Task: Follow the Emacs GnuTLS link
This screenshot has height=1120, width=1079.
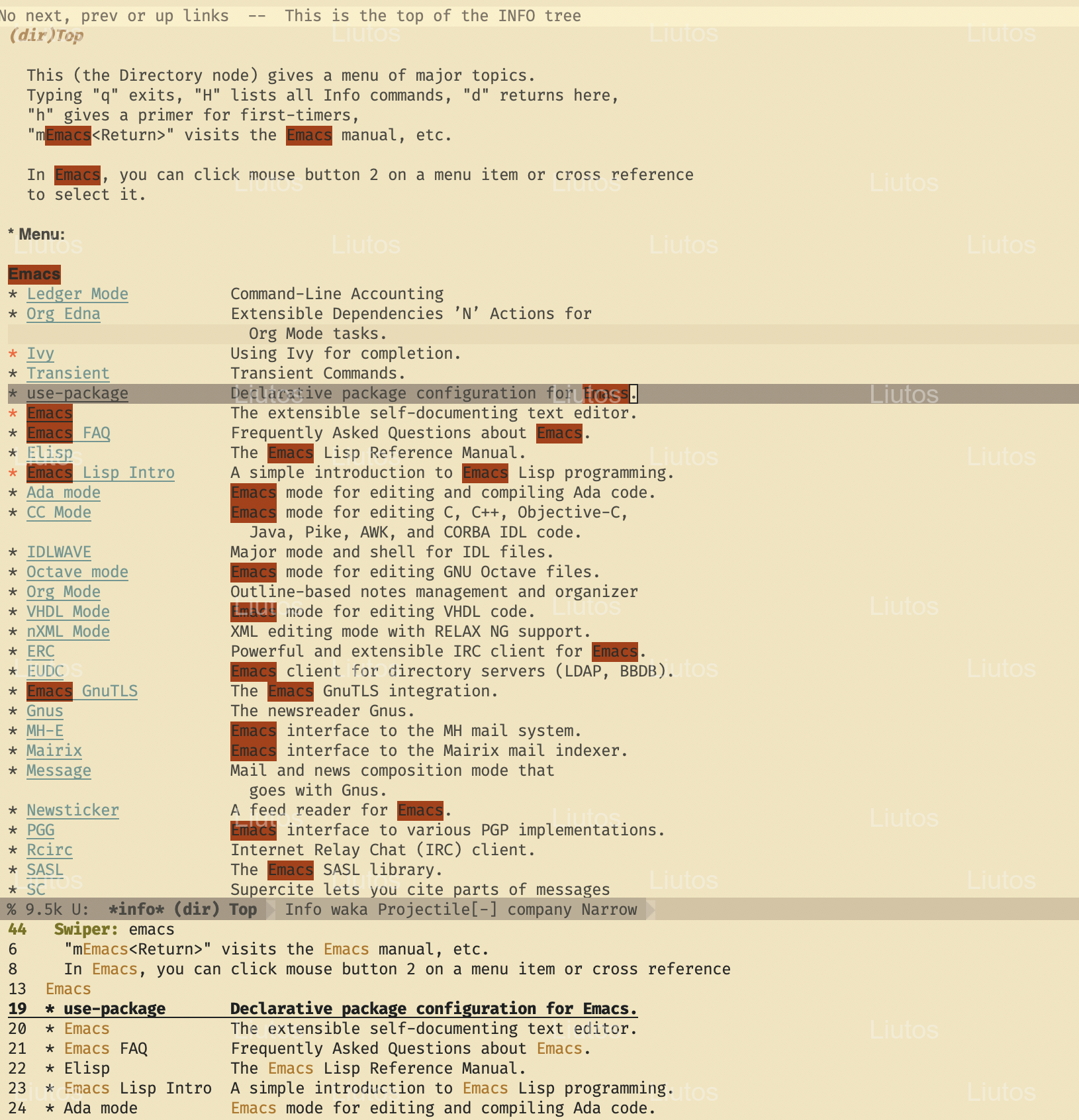Action: (82, 691)
